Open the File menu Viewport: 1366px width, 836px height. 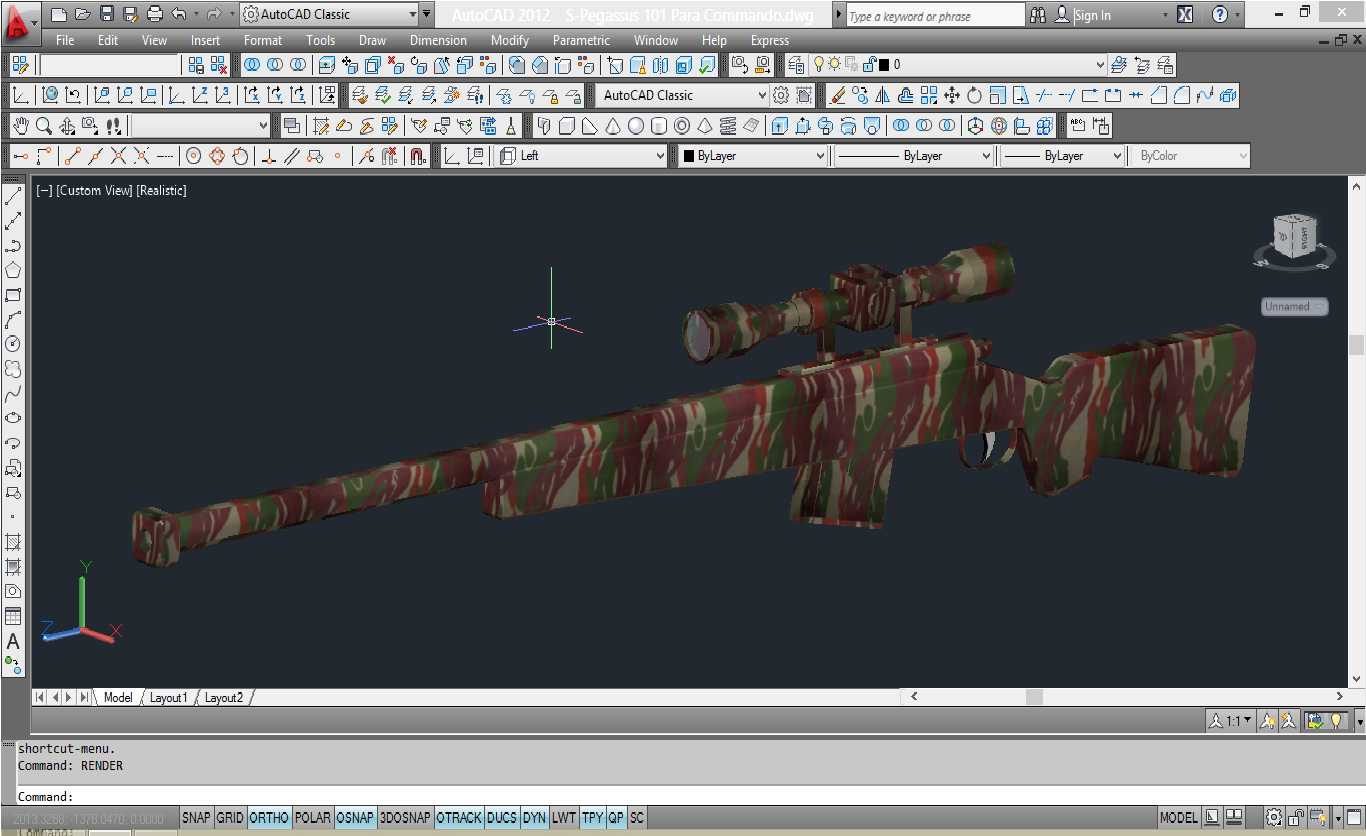[x=65, y=41]
